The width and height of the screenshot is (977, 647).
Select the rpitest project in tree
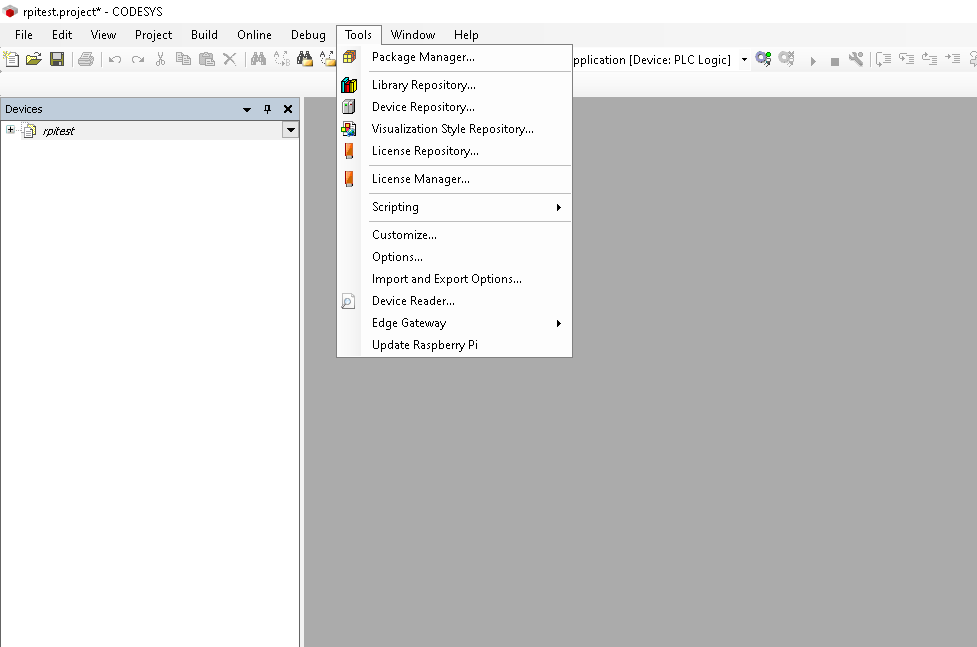59,131
